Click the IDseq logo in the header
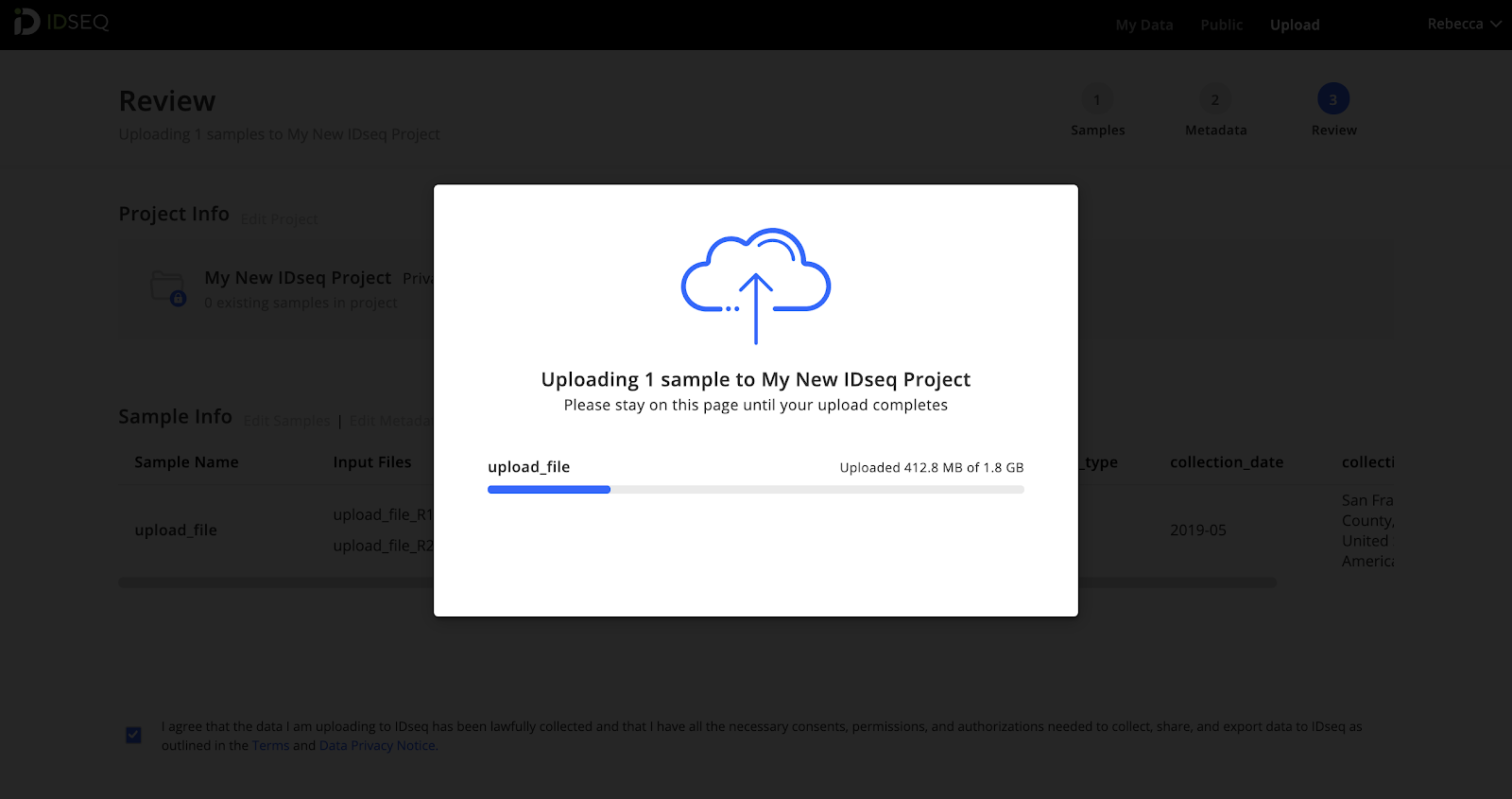This screenshot has height=799, width=1512. click(61, 22)
